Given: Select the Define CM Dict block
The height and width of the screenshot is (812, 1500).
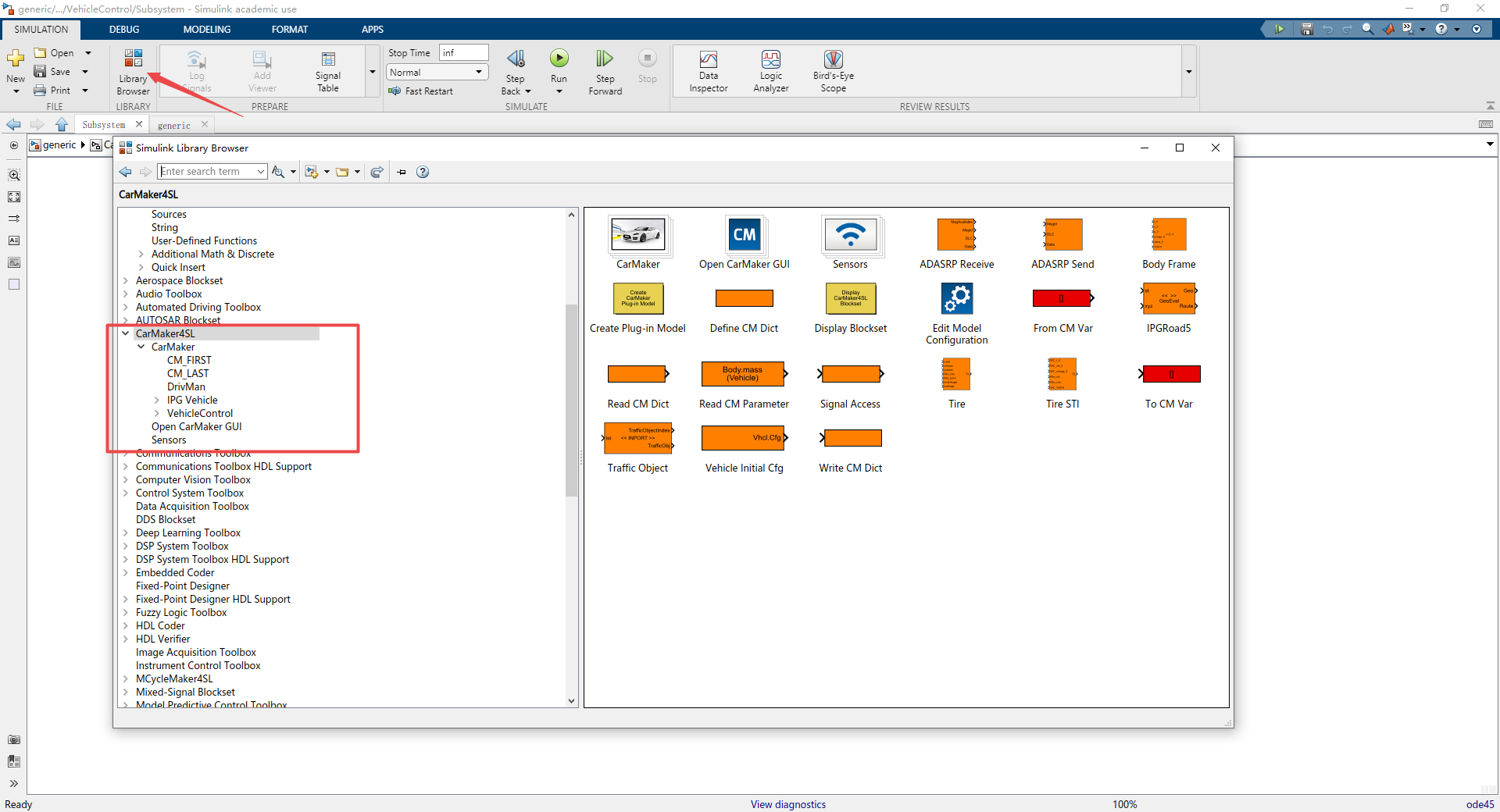Looking at the screenshot, I should click(745, 298).
